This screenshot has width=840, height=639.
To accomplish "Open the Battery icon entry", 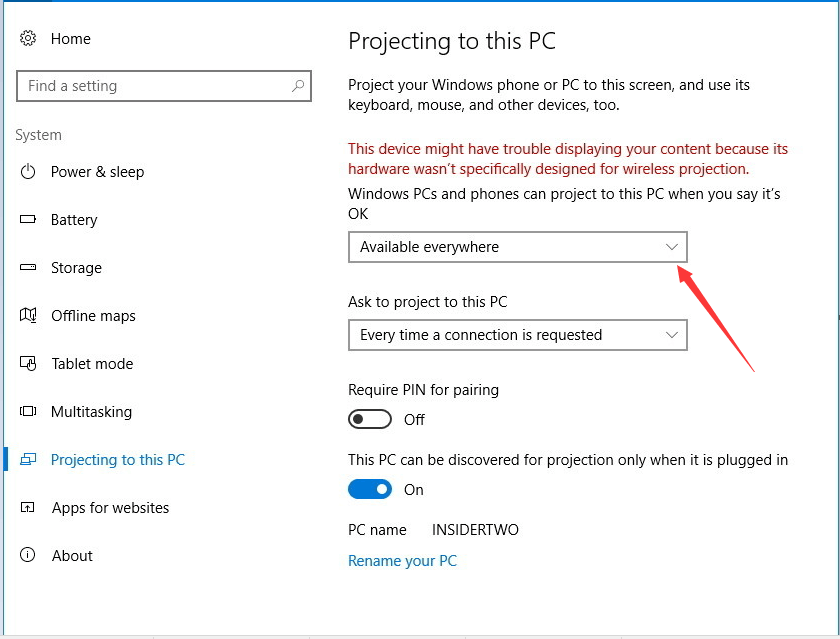I will click(28, 219).
